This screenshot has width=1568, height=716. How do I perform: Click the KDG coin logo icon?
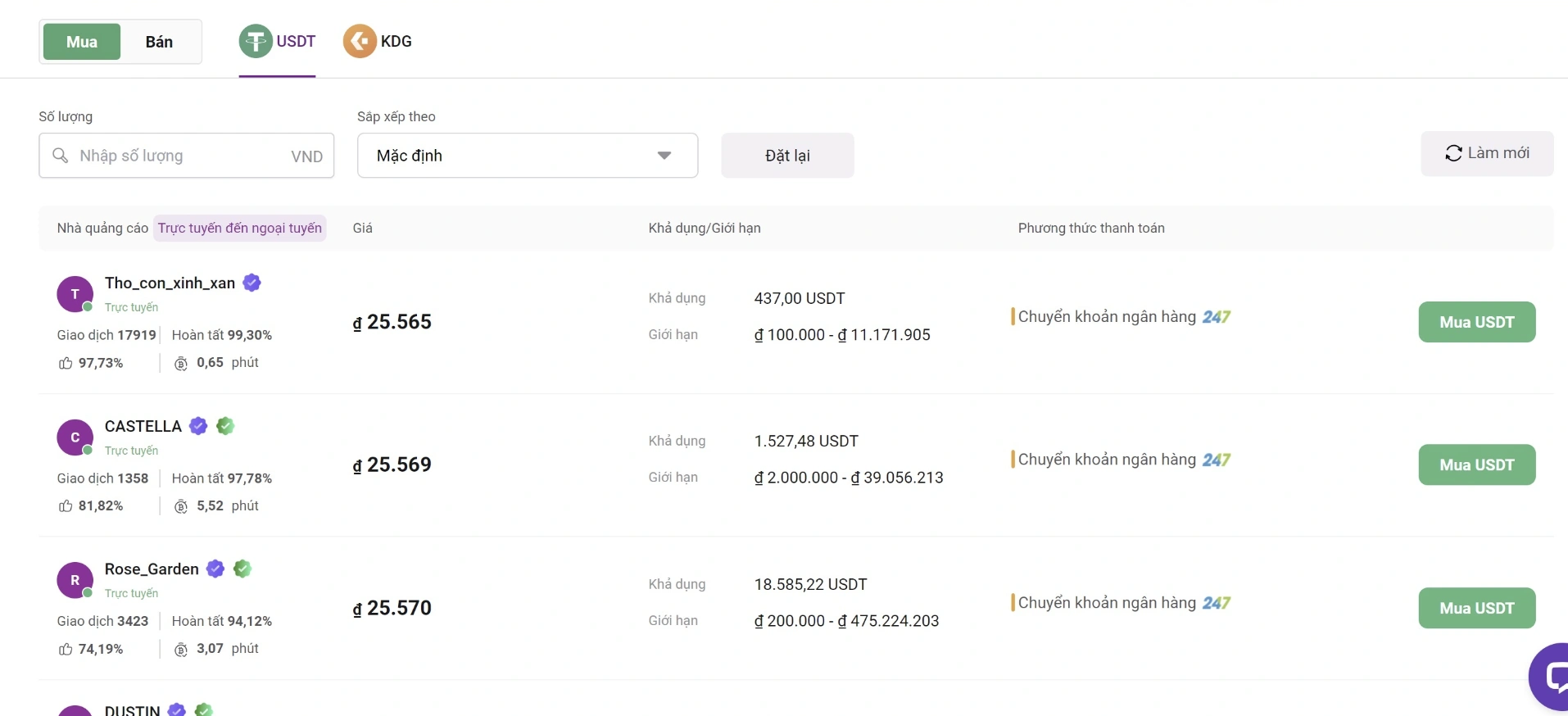click(360, 41)
